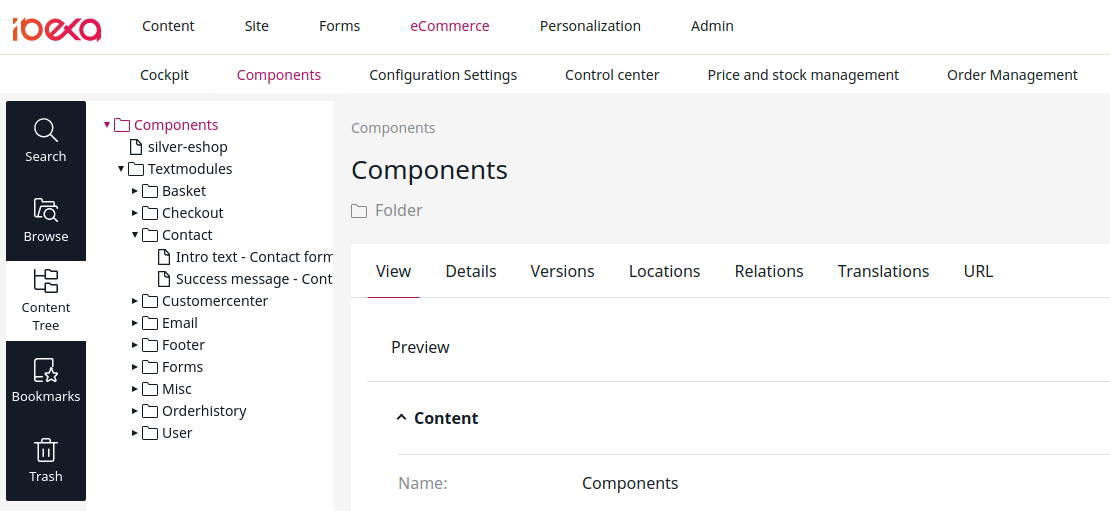Expand the Orderhistory folder arrow
The width and height of the screenshot is (1110, 511).
[x=135, y=410]
